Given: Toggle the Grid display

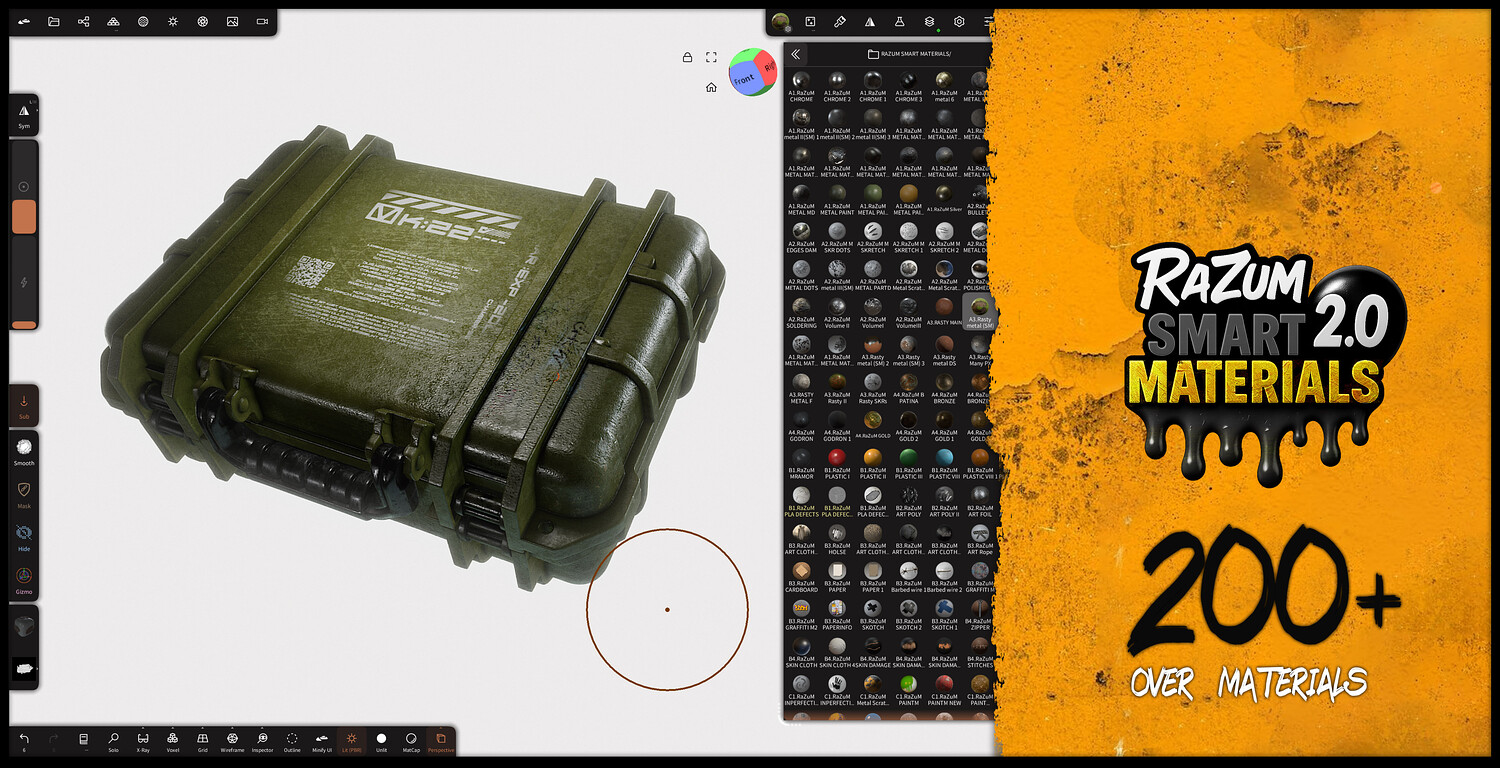Looking at the screenshot, I should point(203,740).
